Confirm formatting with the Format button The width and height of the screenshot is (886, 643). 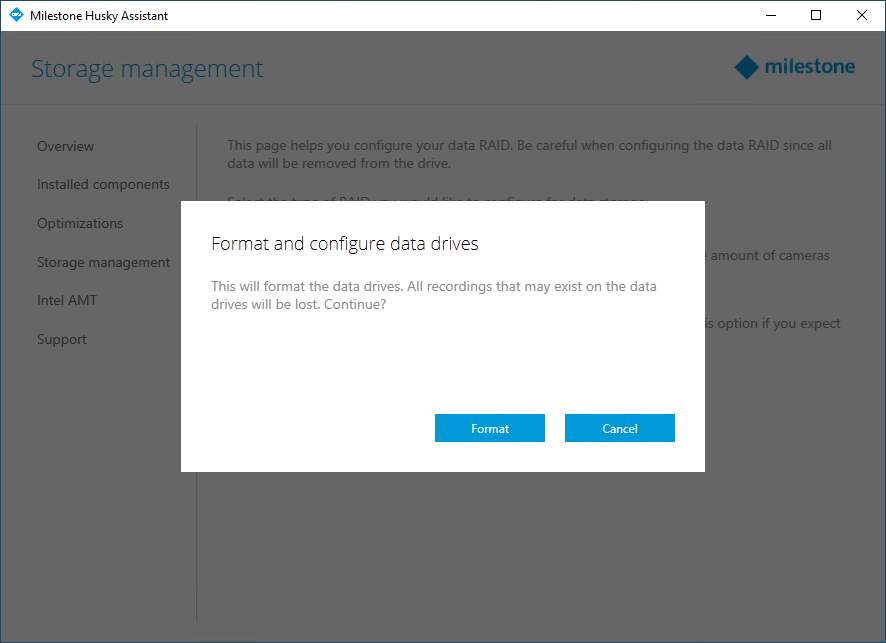tap(489, 428)
